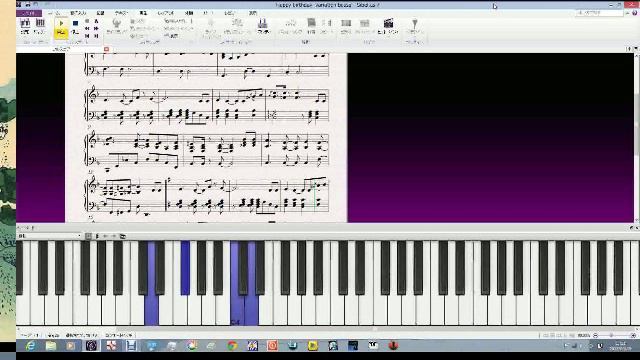Click the Live Tempo conductor icon
The image size is (640, 360).
pos(116,26)
